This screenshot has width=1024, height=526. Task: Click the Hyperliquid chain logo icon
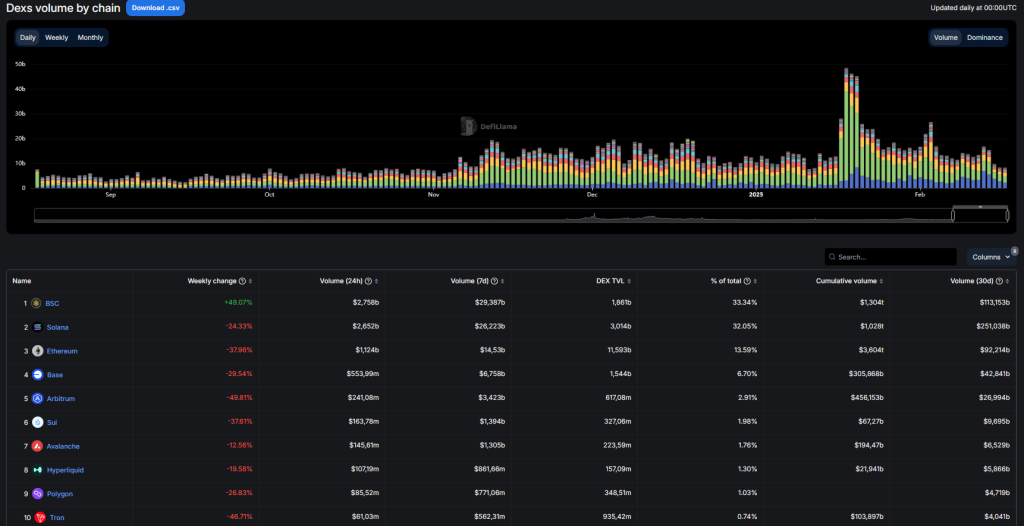pyautogui.click(x=37, y=470)
